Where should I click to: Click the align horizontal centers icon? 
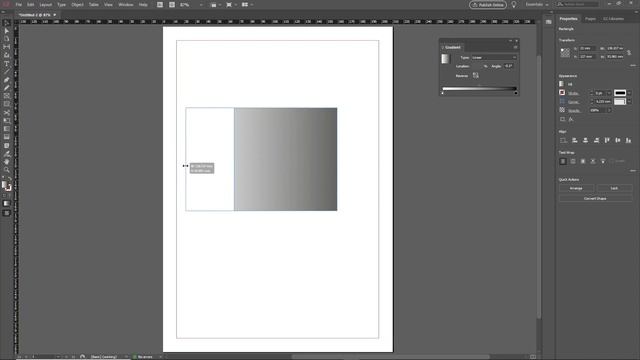pos(585,140)
